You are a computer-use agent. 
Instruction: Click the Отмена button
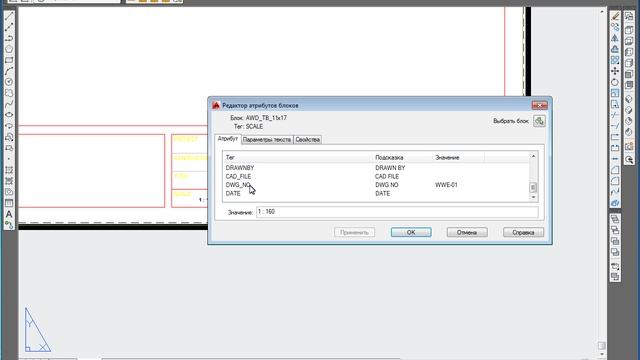tap(467, 232)
